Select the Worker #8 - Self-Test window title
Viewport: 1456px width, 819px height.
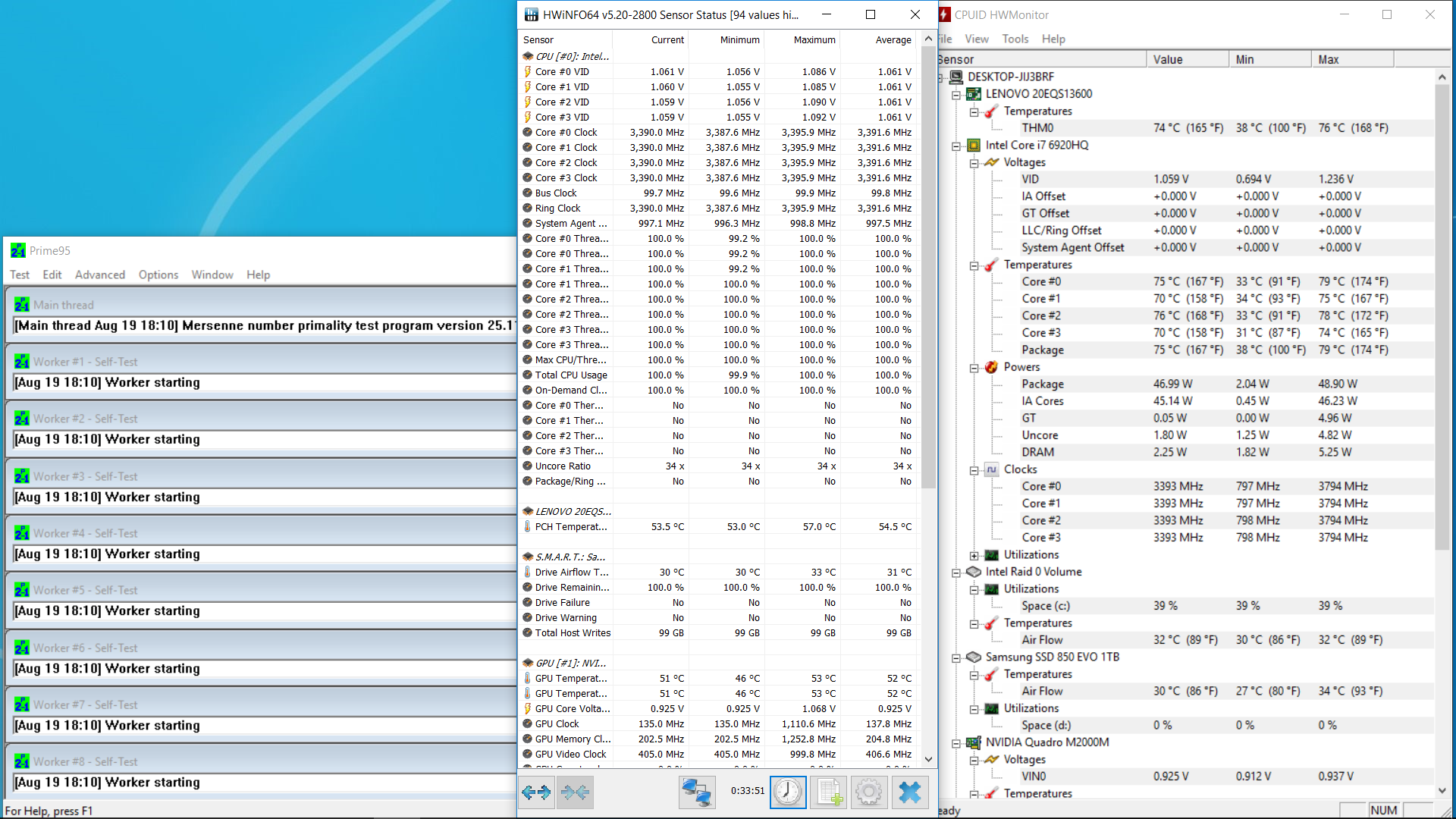pos(86,761)
